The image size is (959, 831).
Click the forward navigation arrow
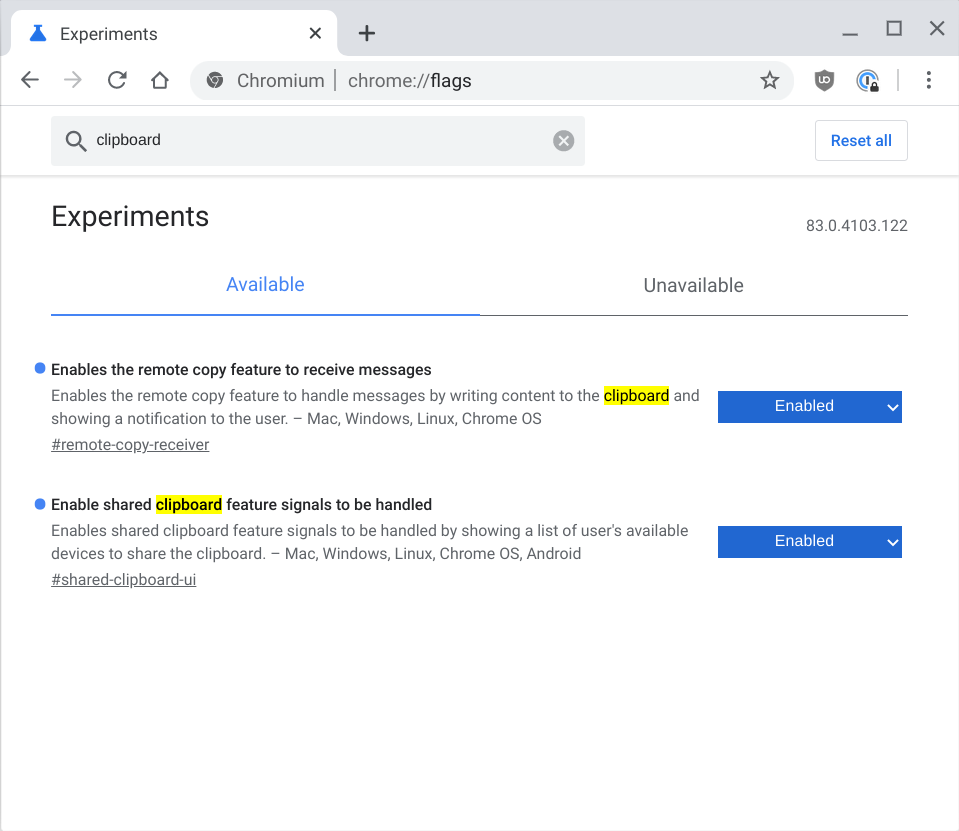73,80
